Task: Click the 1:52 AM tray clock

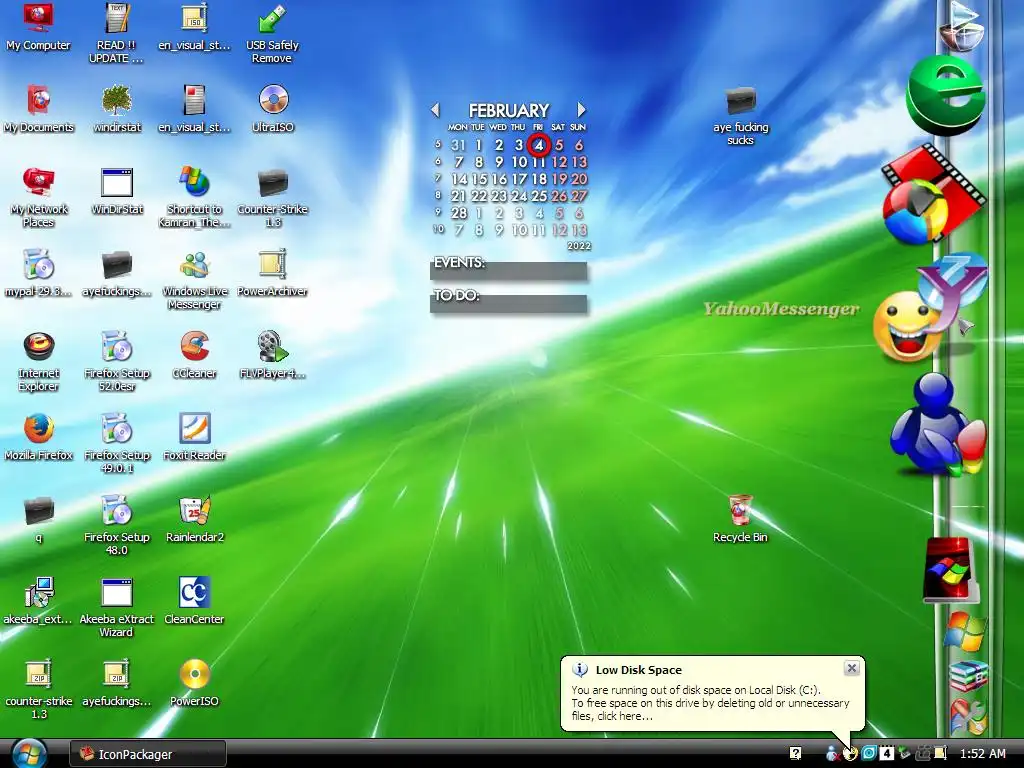Action: [983, 754]
